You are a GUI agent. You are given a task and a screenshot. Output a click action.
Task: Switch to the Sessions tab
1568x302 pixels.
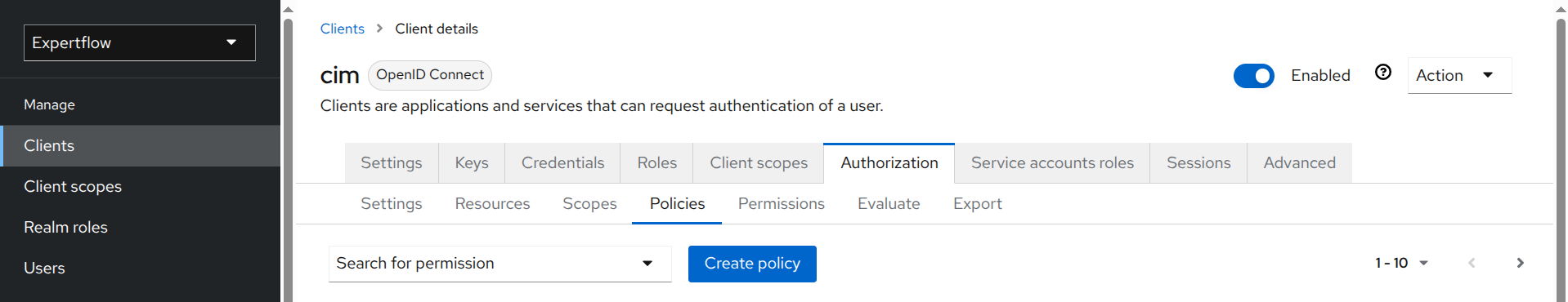[x=1198, y=162]
